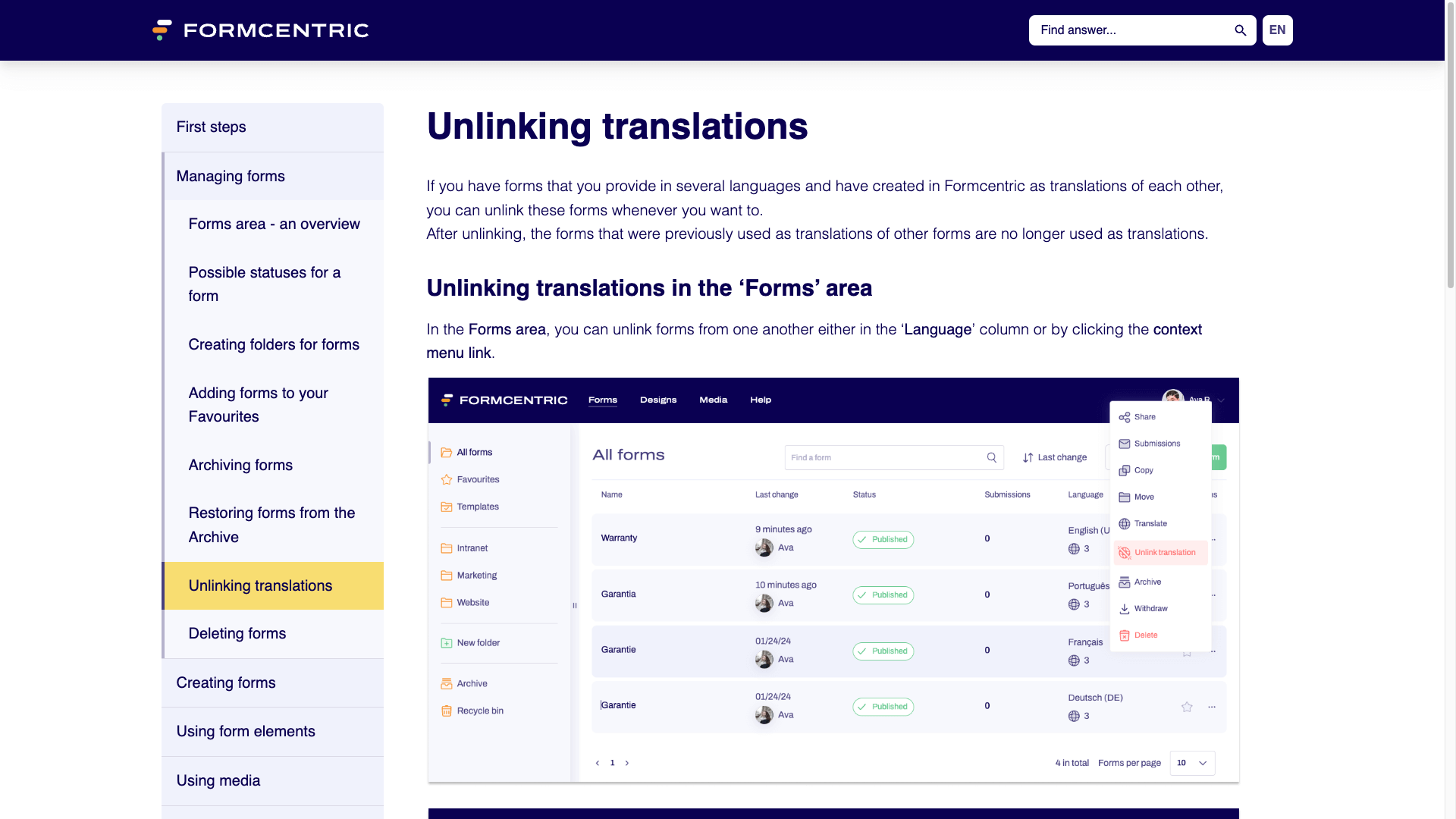This screenshot has width=1456, height=819.
Task: Click the bold 'Forms area' text in paragraph
Action: (507, 330)
